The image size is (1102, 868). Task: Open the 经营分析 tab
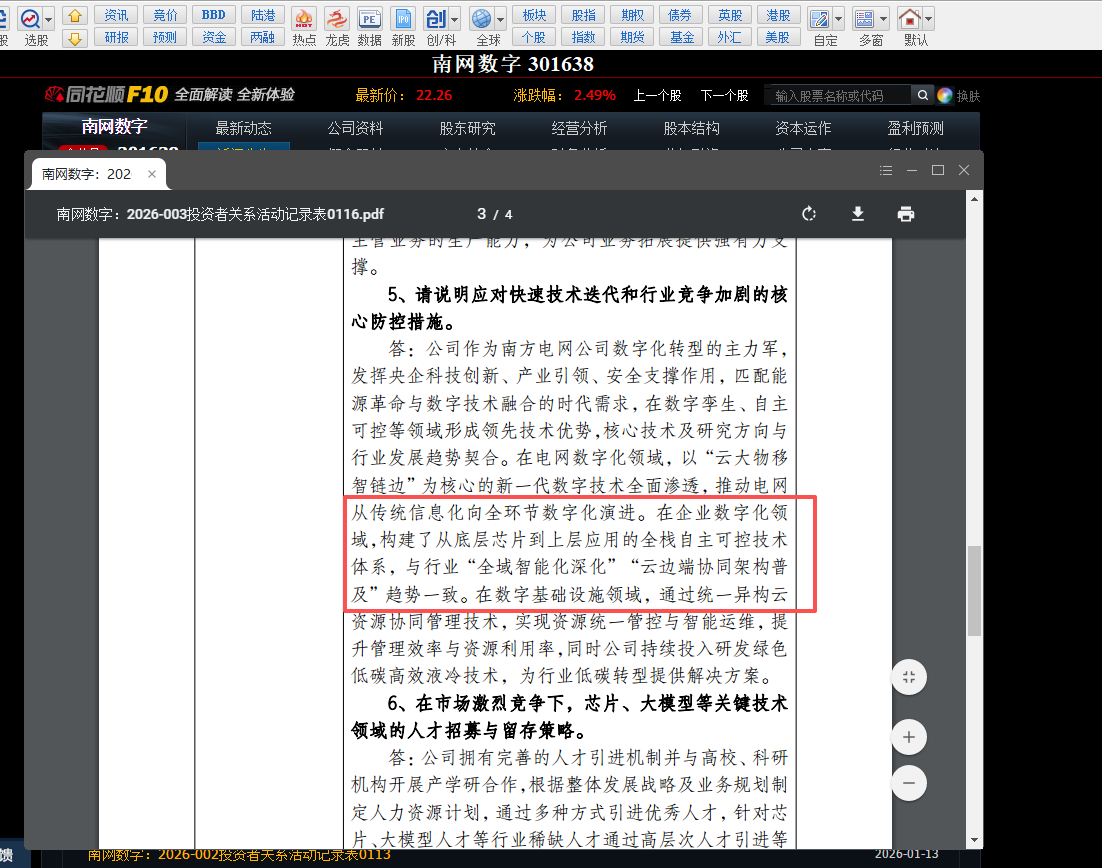[x=579, y=129]
